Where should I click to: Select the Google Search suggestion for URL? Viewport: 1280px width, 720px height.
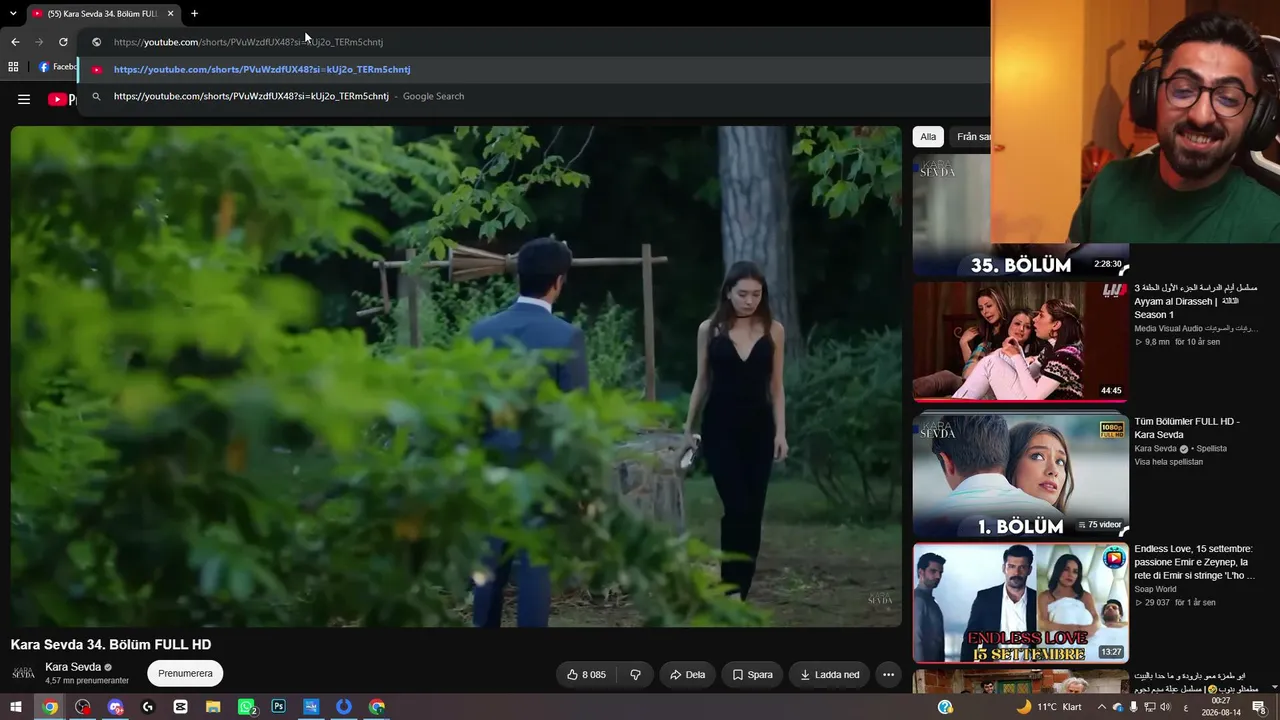click(534, 97)
